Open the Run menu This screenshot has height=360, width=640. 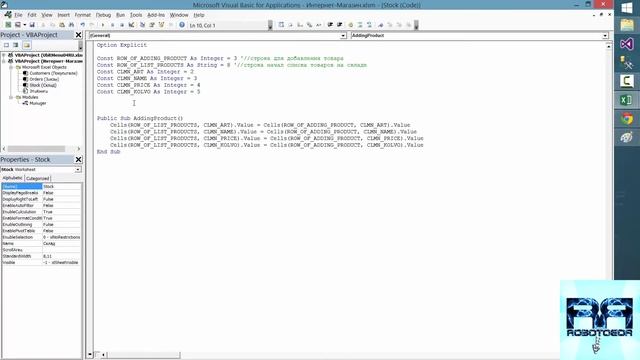[x=120, y=15]
